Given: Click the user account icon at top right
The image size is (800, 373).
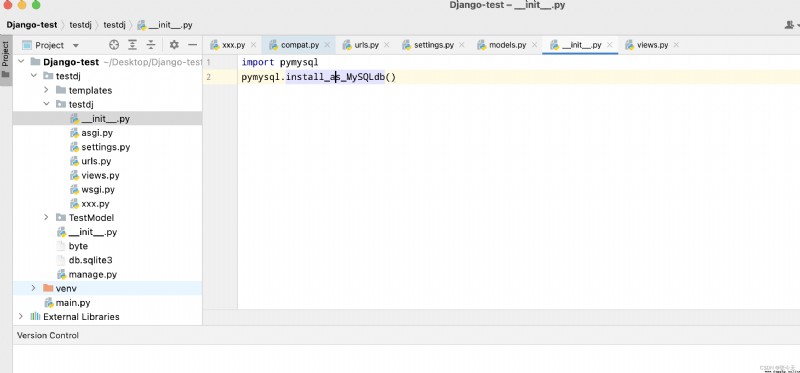Looking at the screenshot, I should point(789,24).
